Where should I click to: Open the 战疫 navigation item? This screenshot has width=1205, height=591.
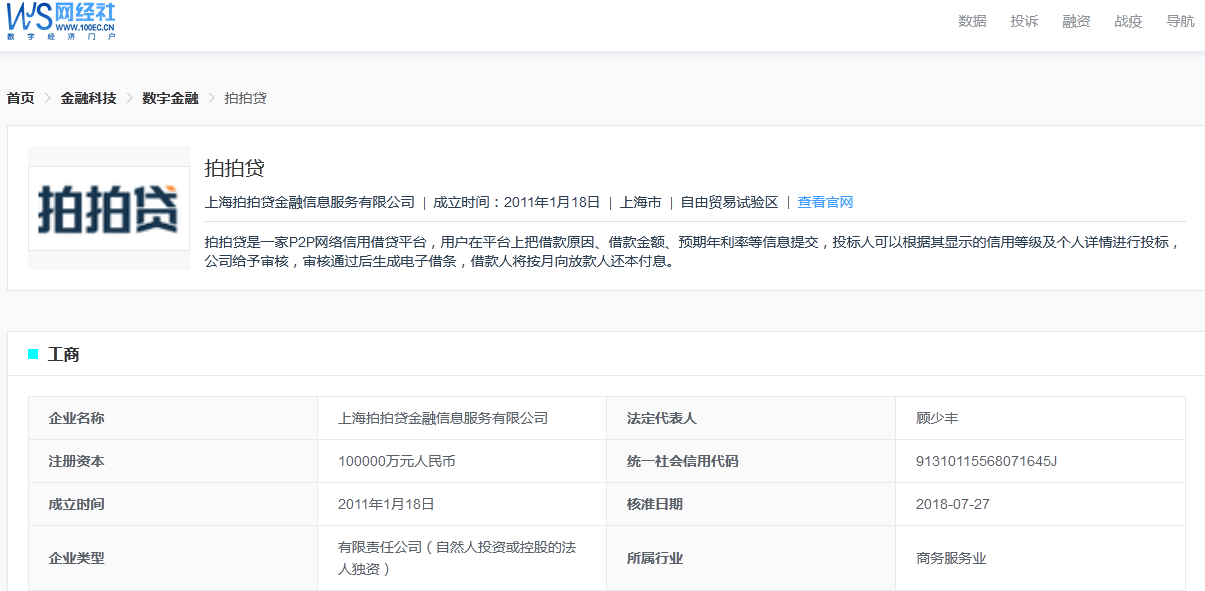click(1127, 20)
